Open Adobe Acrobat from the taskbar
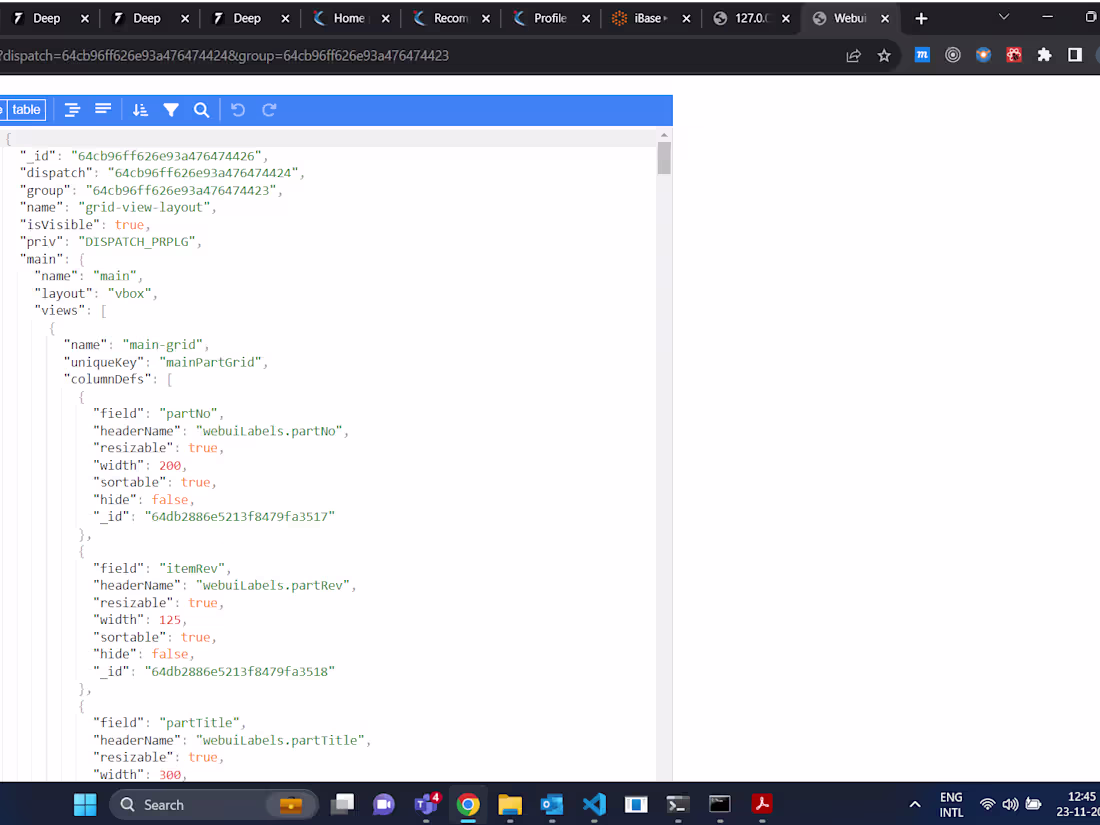This screenshot has height=825, width=1100. point(762,804)
